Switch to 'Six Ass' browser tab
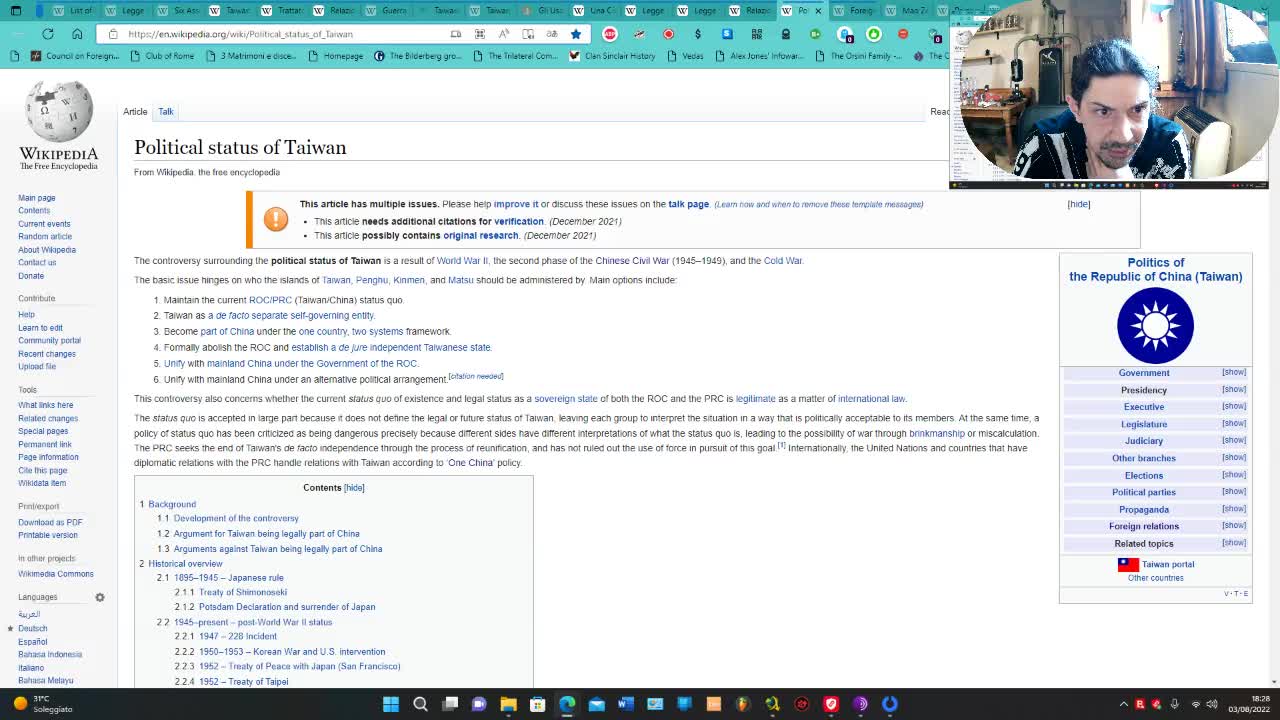Viewport: 1280px width, 720px height. [177, 10]
